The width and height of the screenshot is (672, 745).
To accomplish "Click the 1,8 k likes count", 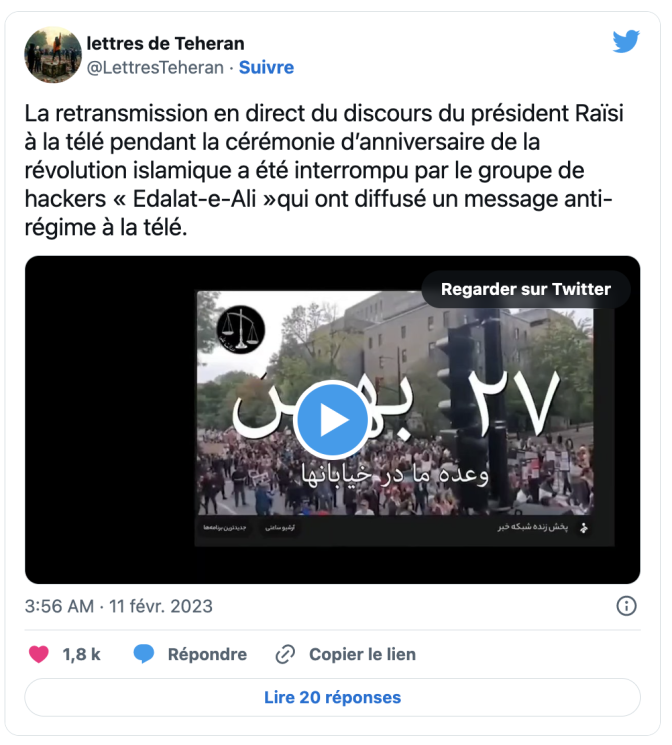I will tap(82, 654).
